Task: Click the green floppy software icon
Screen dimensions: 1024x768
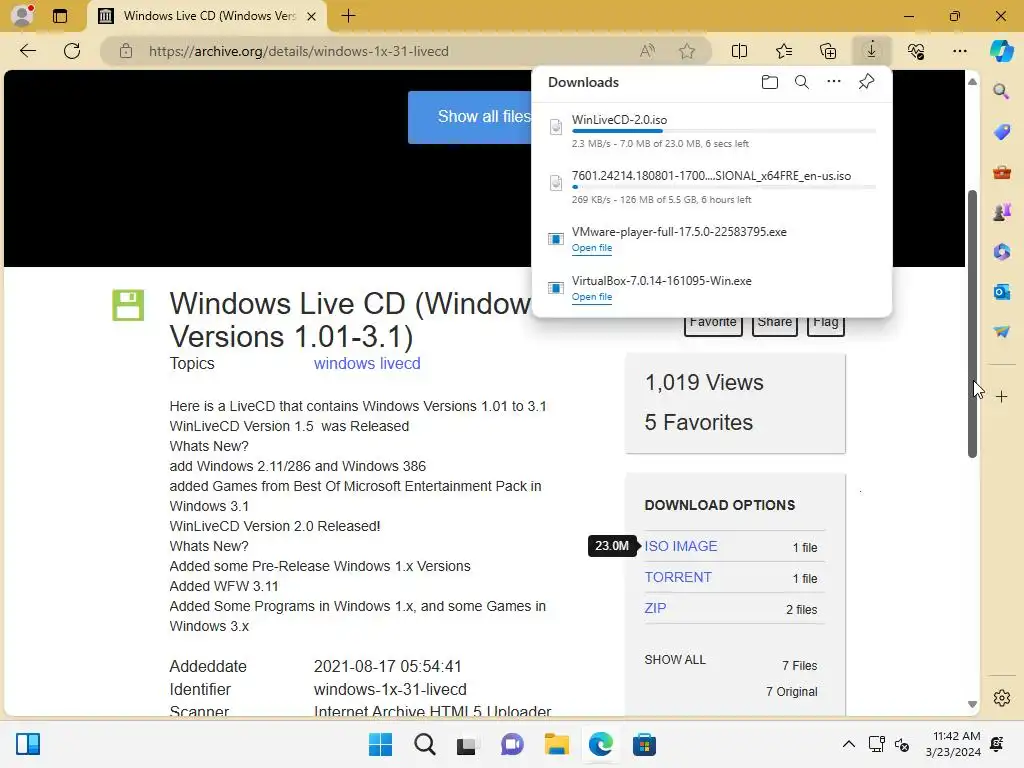Action: [128, 305]
